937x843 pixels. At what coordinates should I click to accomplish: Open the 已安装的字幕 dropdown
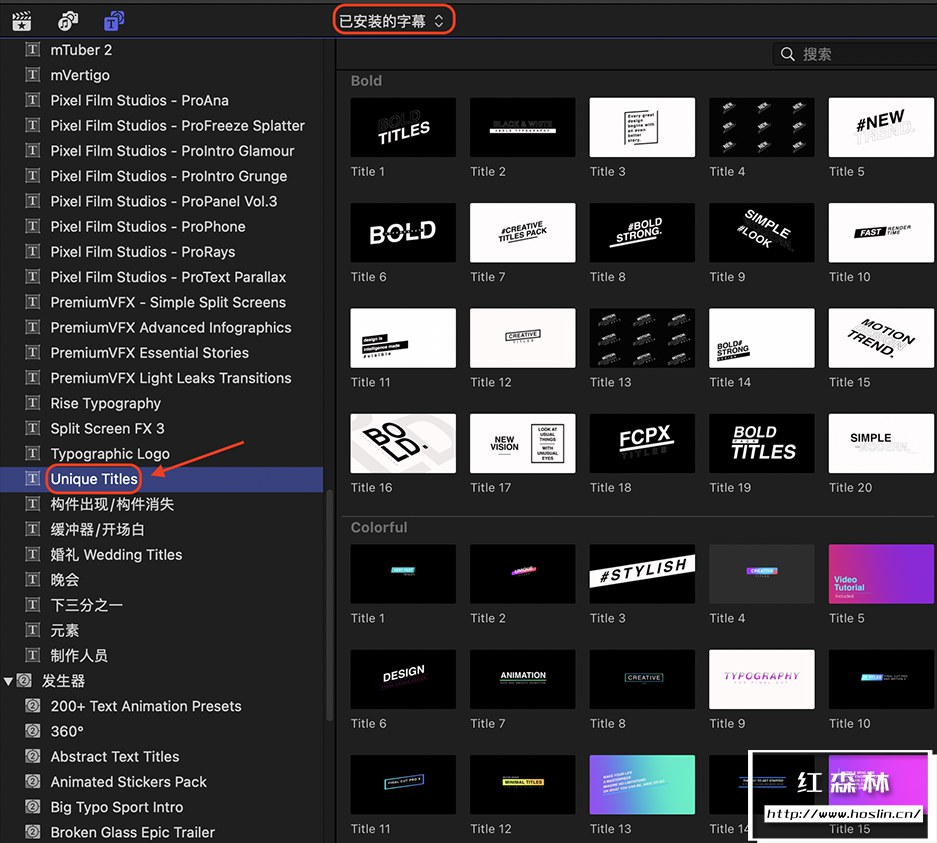tap(392, 21)
